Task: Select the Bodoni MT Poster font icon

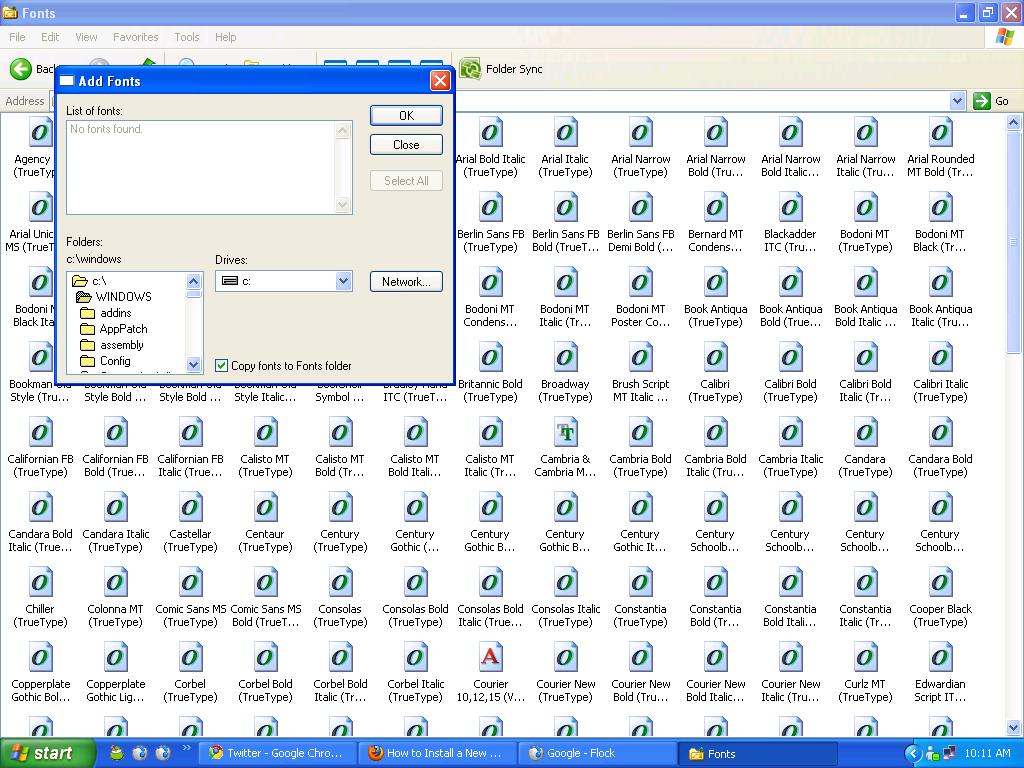Action: point(640,283)
